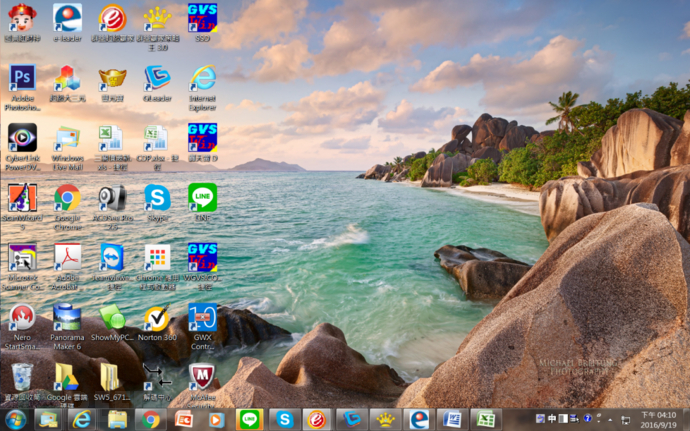Image resolution: width=690 pixels, height=431 pixels.
Task: Launch the TeamViewer desktop shortcut
Action: point(112,257)
